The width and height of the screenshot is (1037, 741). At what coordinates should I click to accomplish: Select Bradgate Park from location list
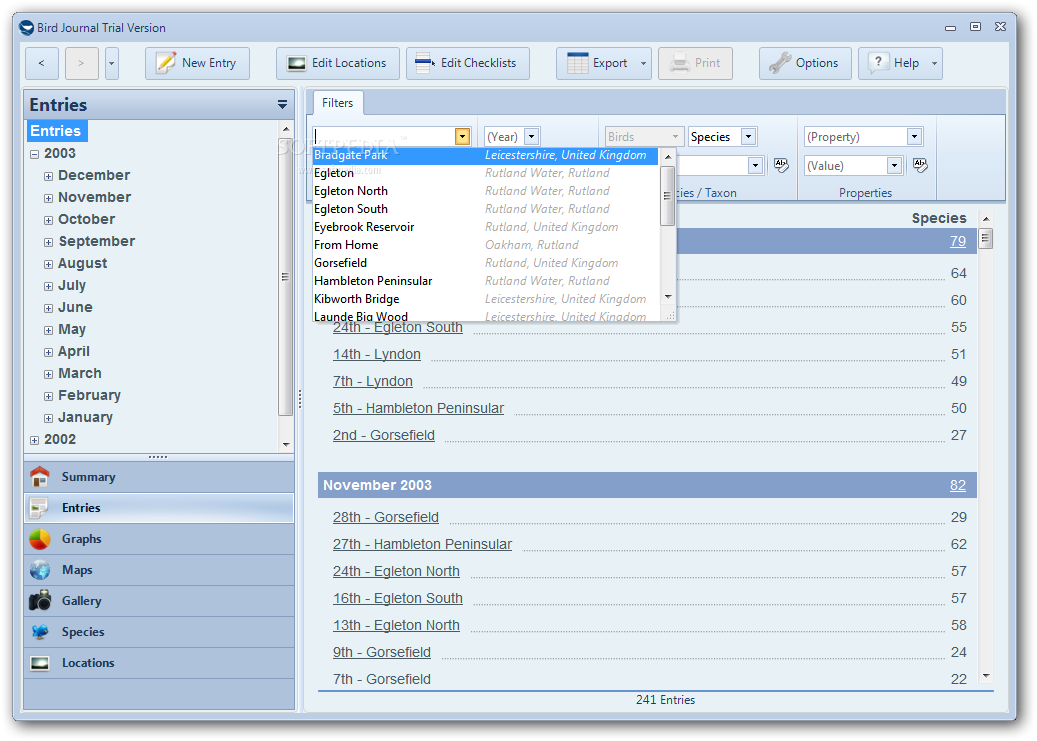[485, 155]
